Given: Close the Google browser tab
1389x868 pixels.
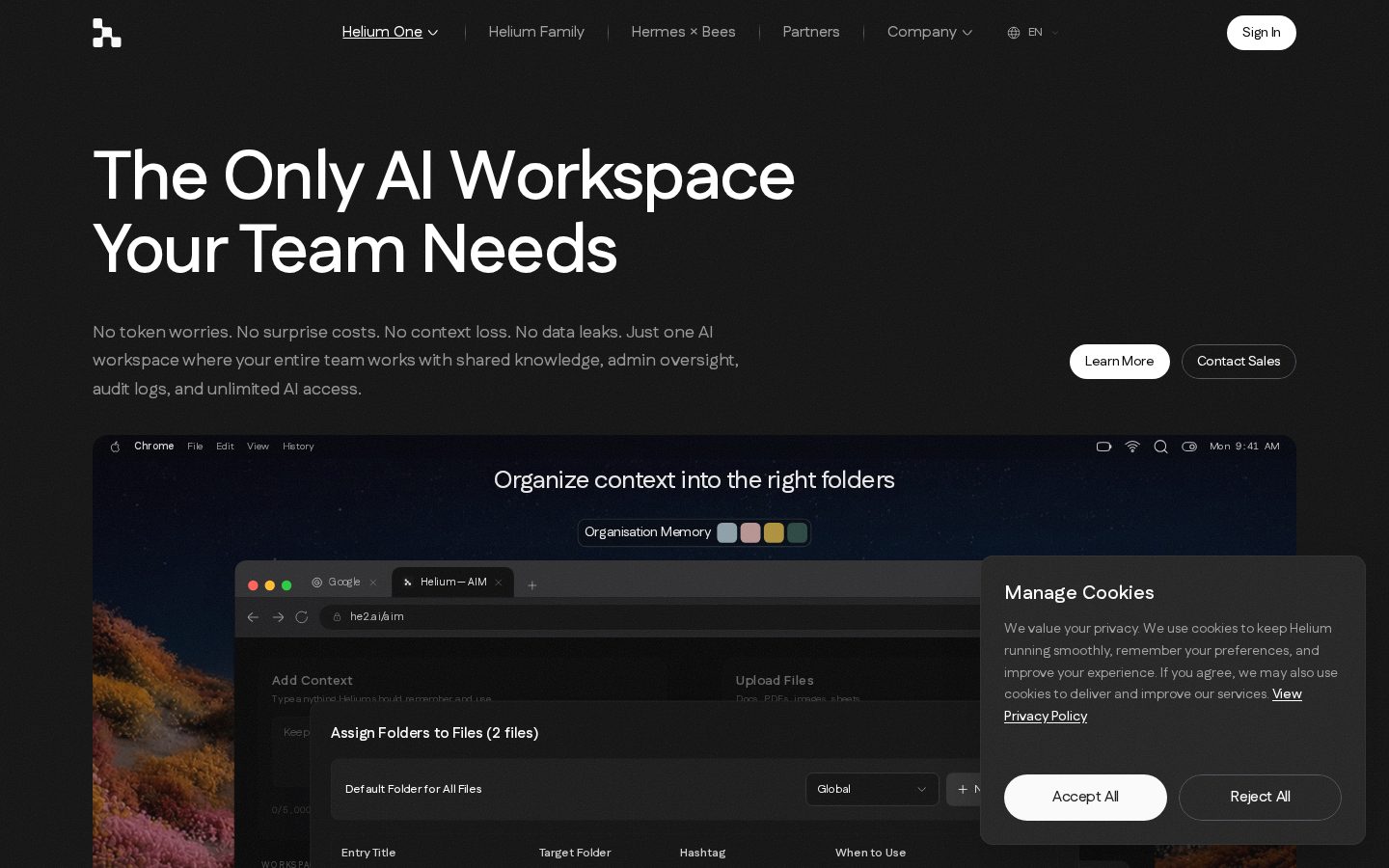Looking at the screenshot, I should (x=373, y=583).
